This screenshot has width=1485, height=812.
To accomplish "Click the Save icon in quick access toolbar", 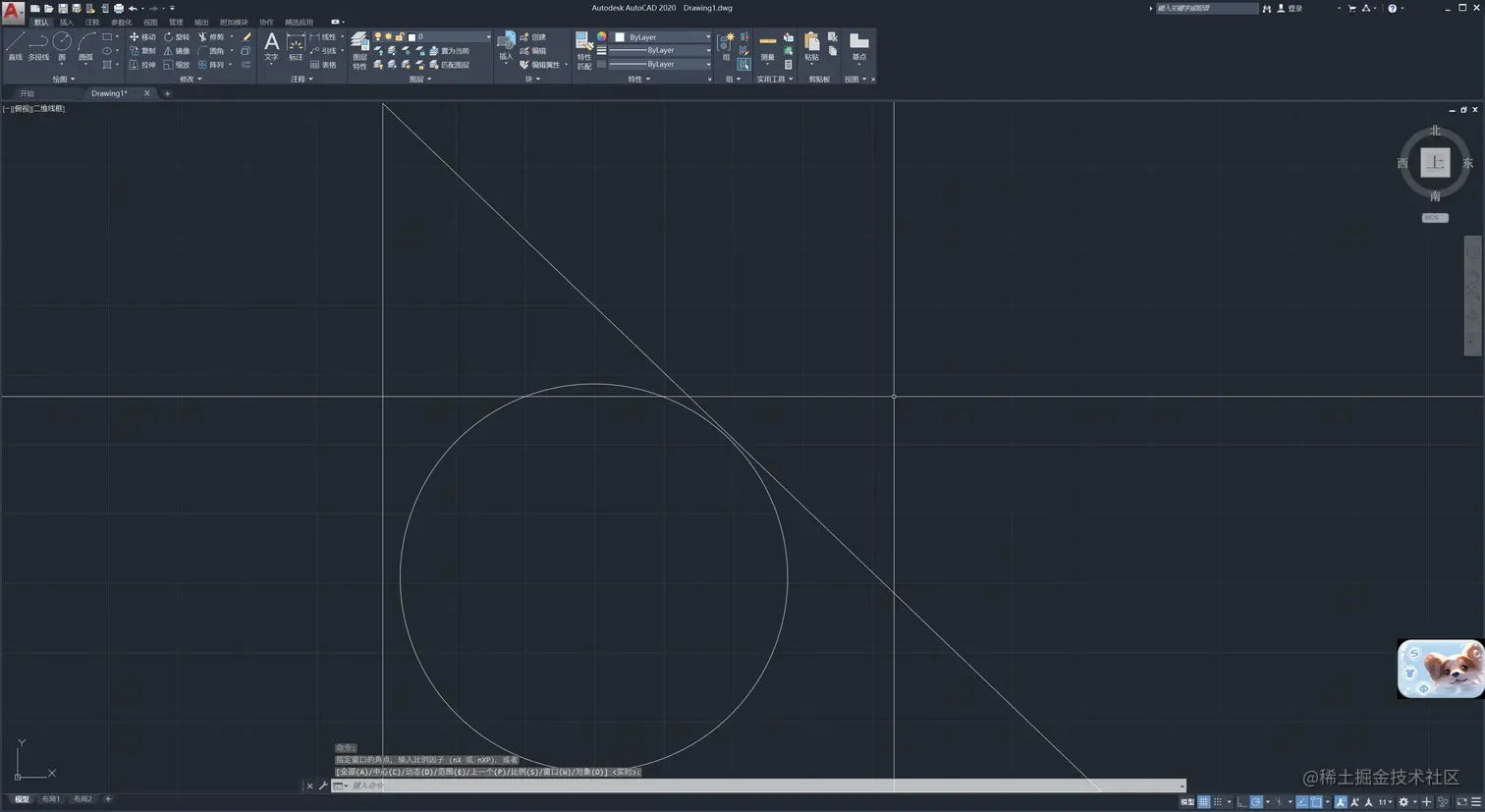I will point(63,8).
